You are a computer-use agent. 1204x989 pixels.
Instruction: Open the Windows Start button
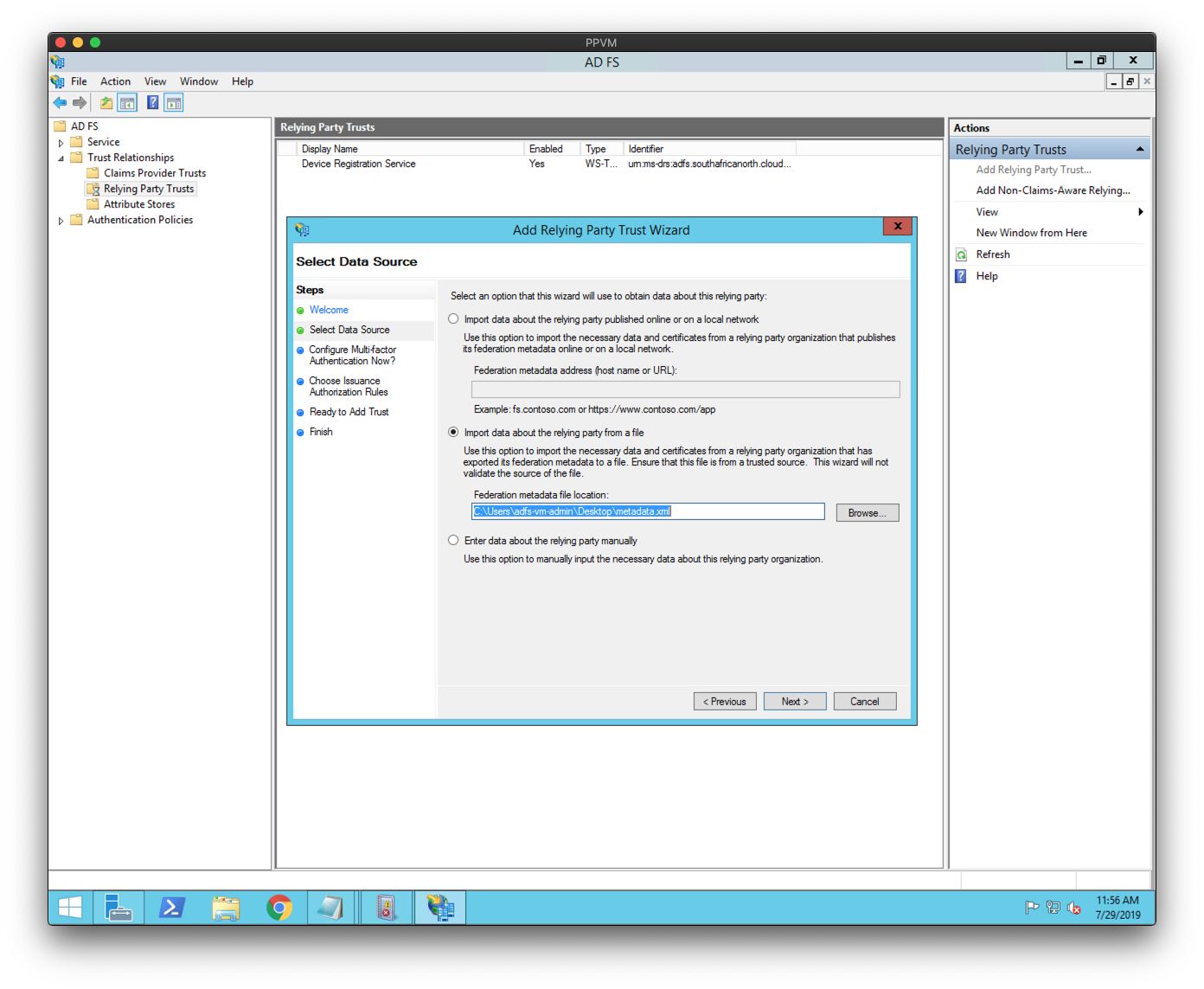tap(70, 908)
